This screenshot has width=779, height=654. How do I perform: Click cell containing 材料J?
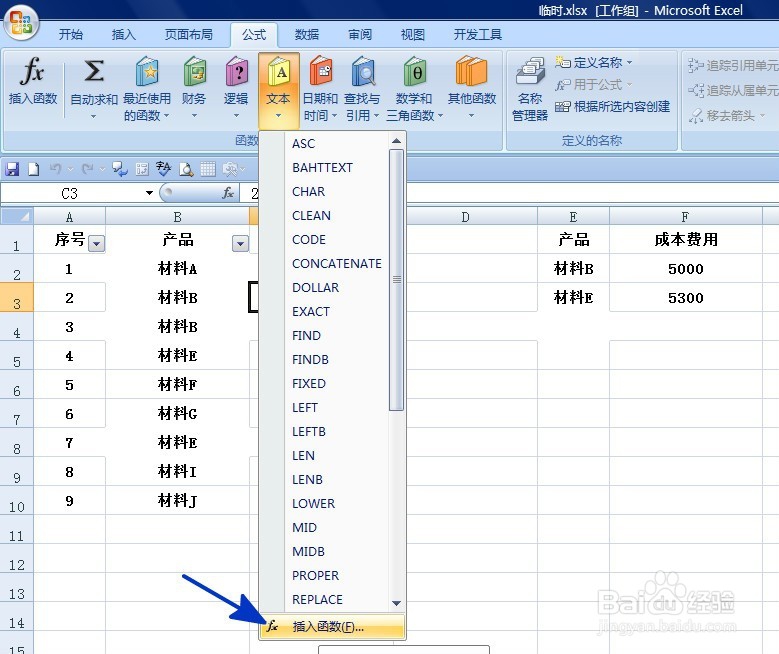pos(177,500)
